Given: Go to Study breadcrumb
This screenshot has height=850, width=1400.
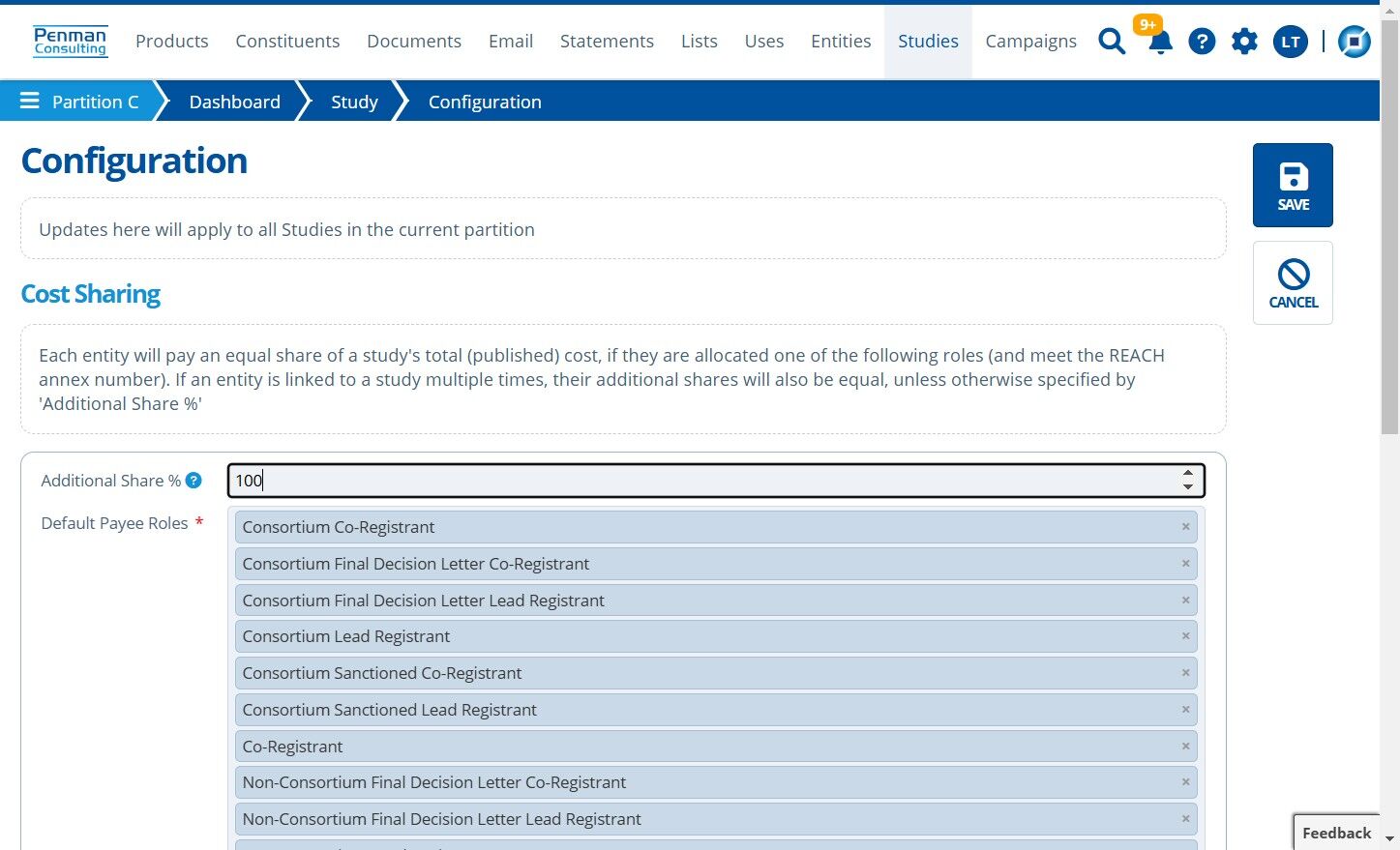Looking at the screenshot, I should click(354, 102).
